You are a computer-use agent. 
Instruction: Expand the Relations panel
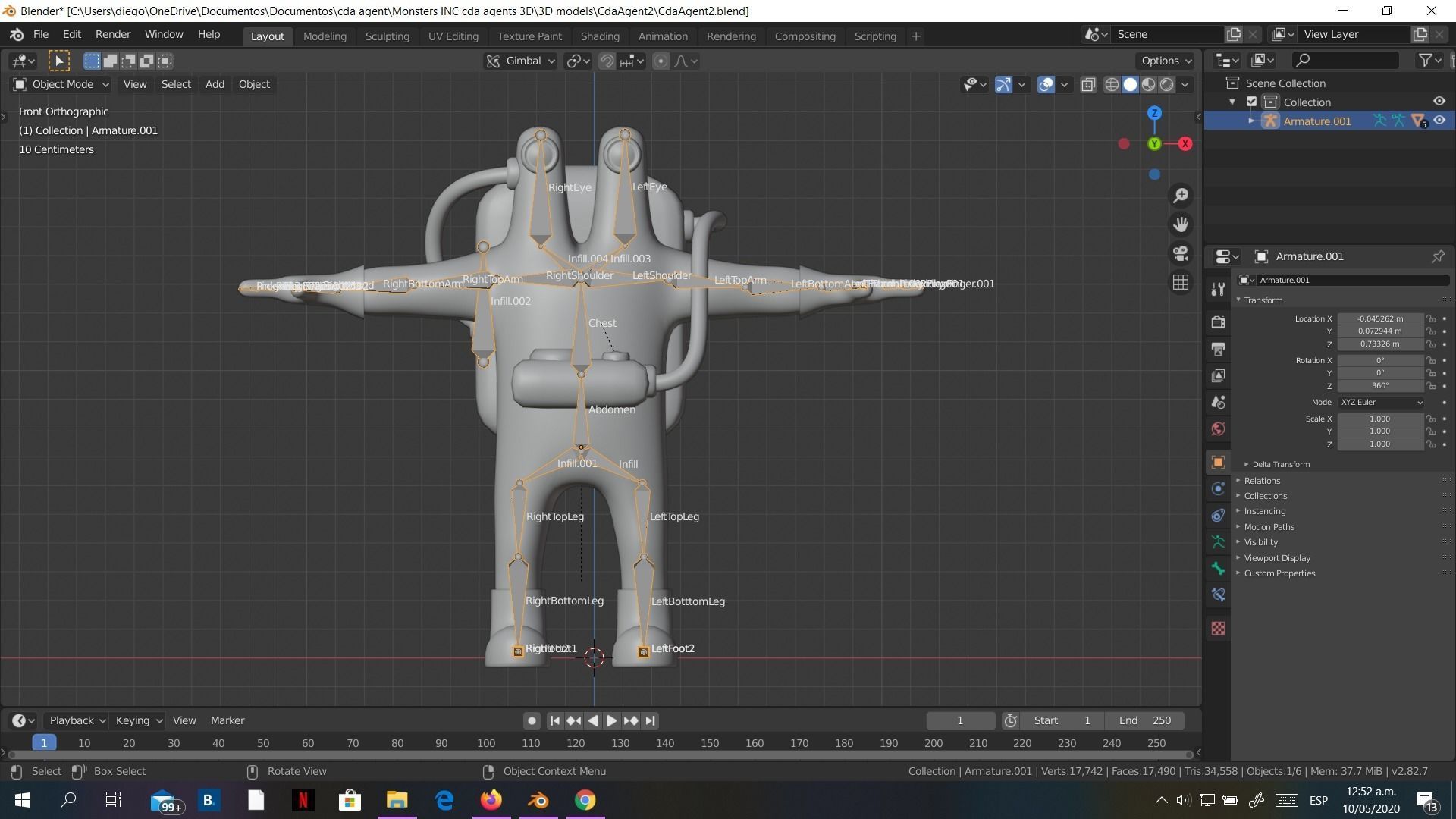pyautogui.click(x=1262, y=481)
